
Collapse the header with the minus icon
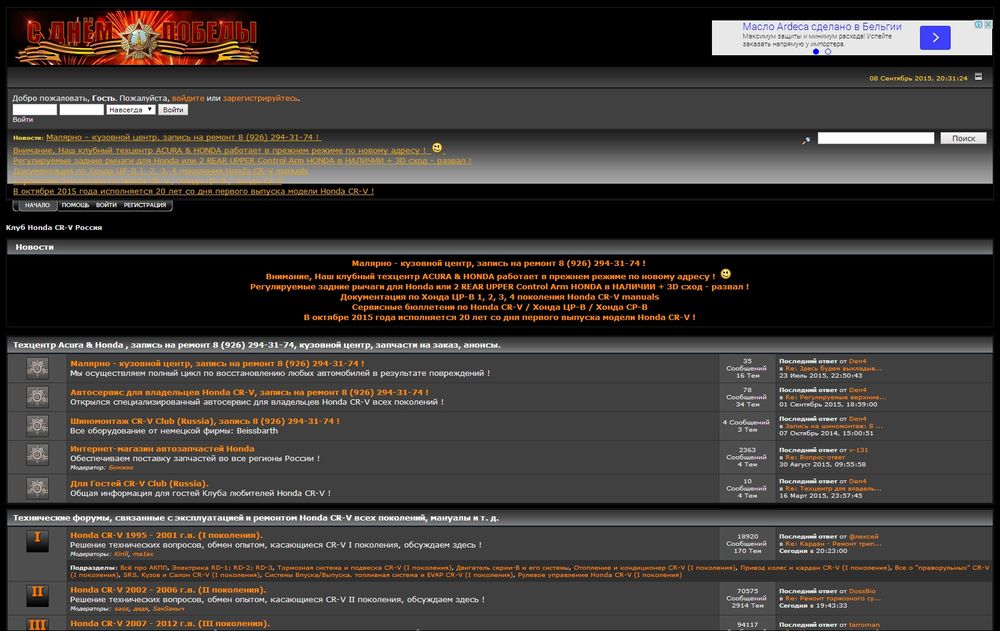pyautogui.click(x=978, y=77)
